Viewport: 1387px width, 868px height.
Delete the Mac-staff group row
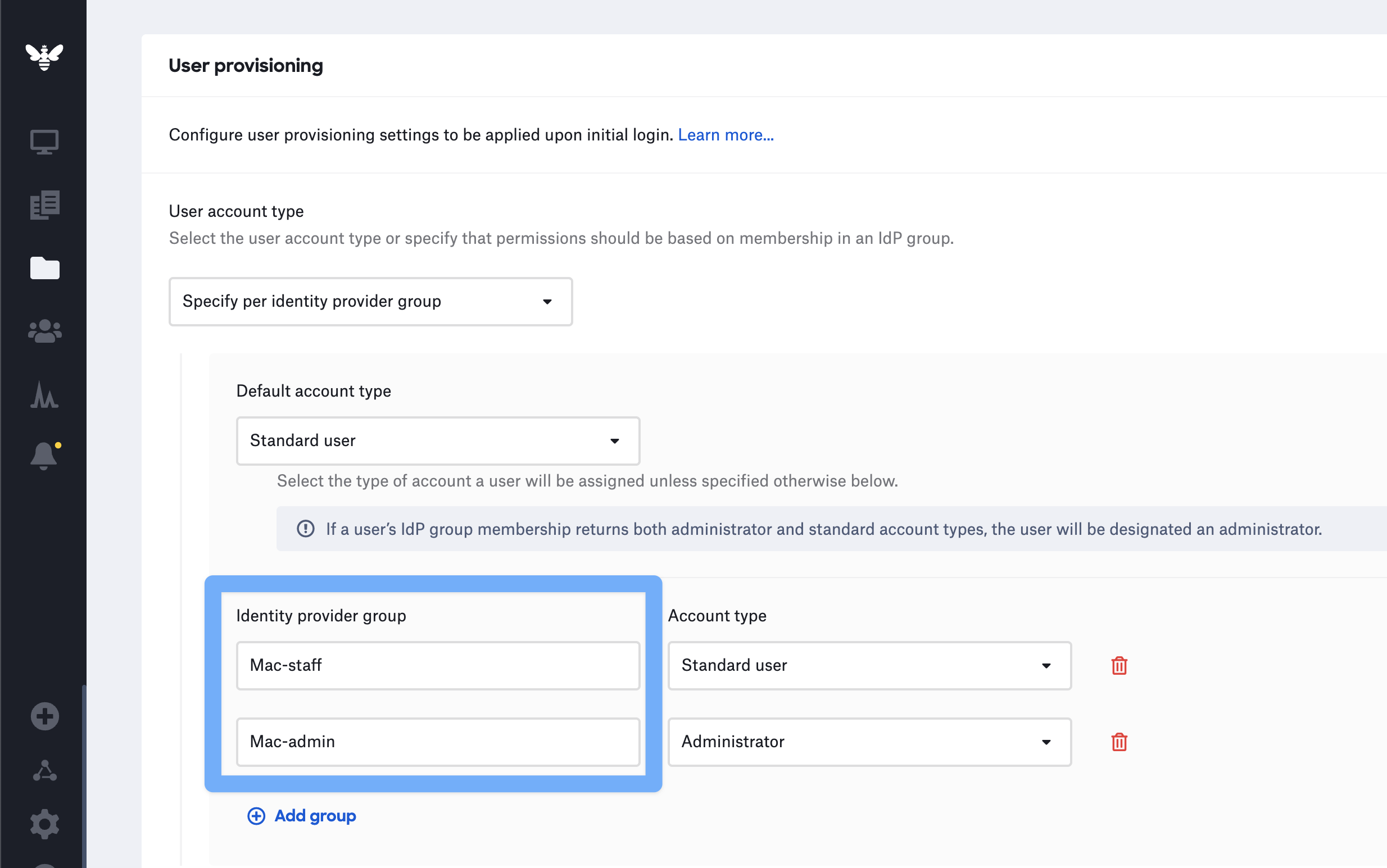coord(1119,665)
